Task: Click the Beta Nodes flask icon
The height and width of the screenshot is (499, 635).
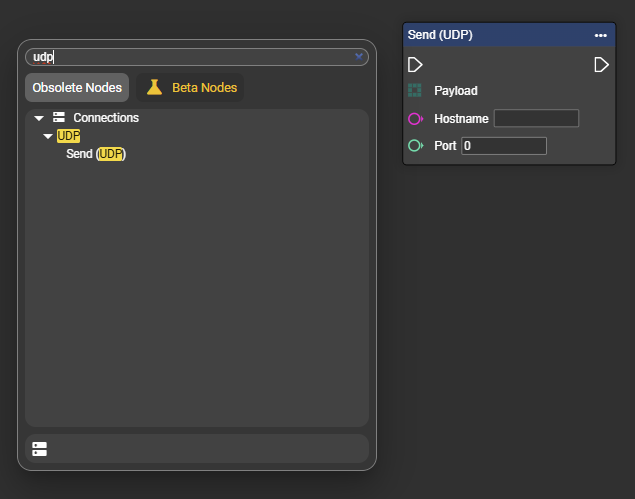Action: coord(154,88)
